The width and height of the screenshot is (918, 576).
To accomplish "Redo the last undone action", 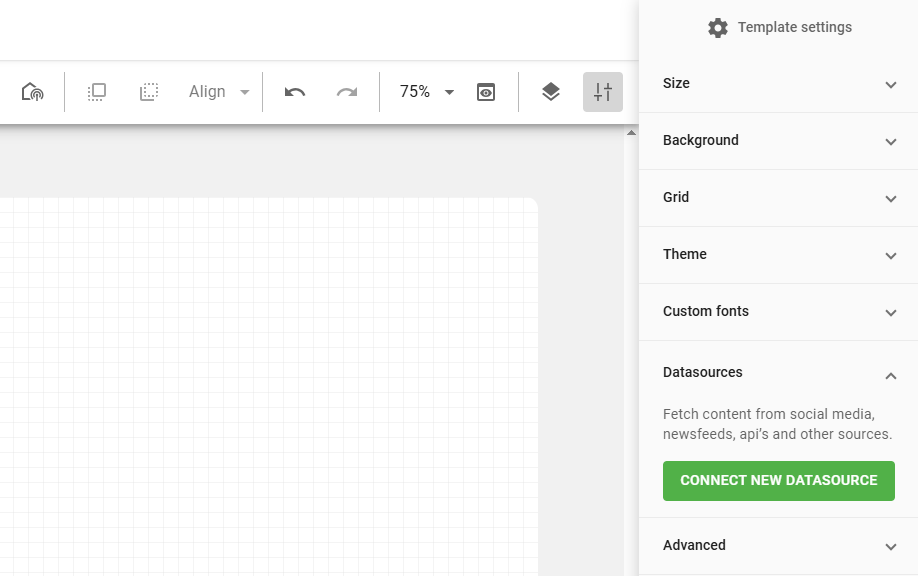I will [347, 92].
